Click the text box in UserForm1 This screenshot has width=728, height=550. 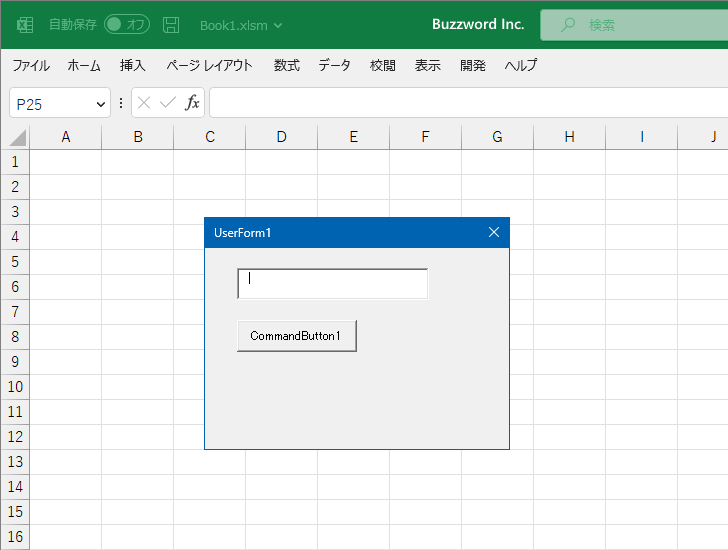coord(332,284)
